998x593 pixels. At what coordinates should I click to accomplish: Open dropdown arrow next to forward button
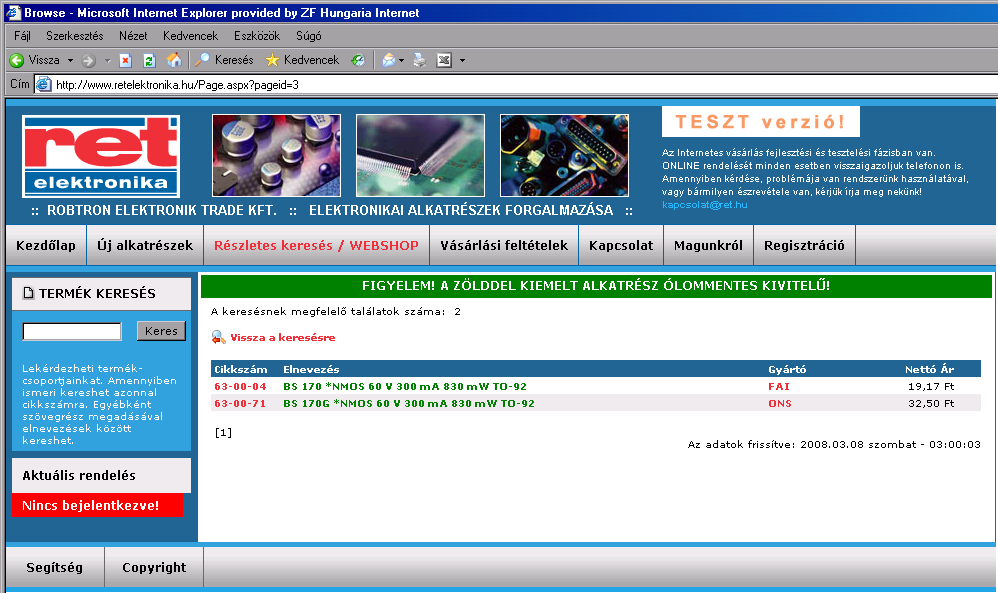pos(108,60)
